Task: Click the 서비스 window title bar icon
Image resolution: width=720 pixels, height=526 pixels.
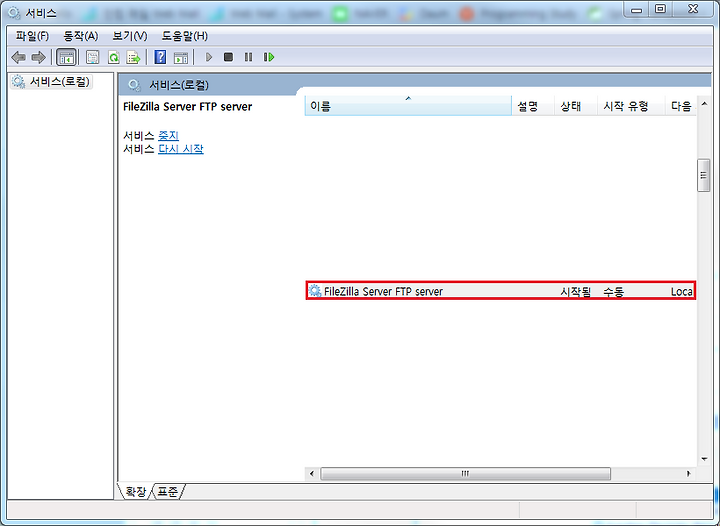Action: coord(14,13)
